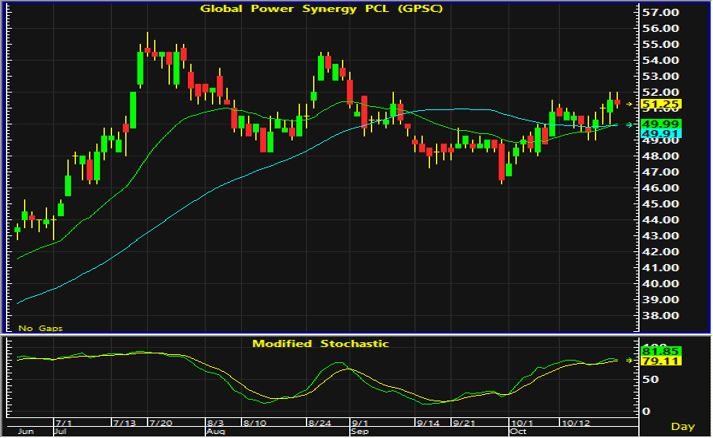Click the 56.00 price axis label
713x438 pixels.
pyautogui.click(x=660, y=28)
